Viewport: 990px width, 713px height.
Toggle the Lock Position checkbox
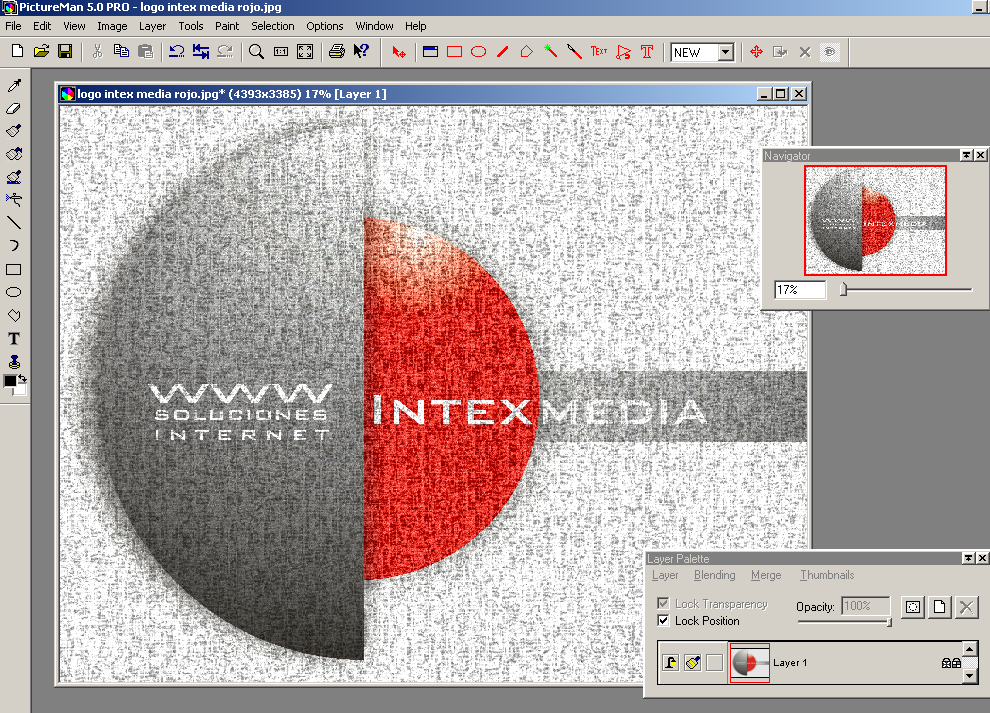[x=663, y=621]
